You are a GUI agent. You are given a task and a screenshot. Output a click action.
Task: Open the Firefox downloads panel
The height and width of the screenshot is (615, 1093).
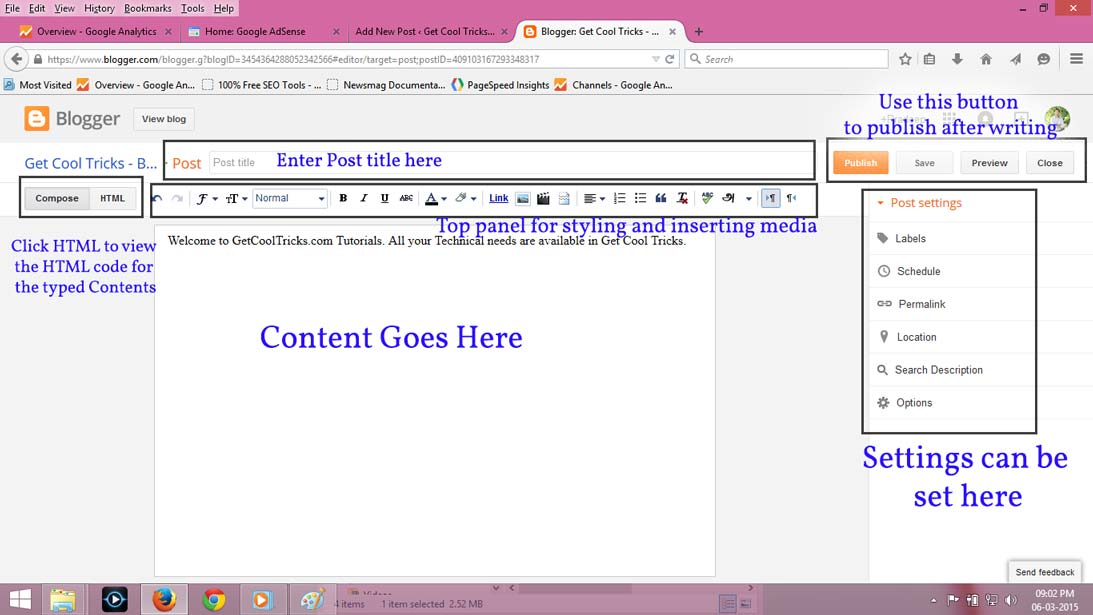point(957,59)
